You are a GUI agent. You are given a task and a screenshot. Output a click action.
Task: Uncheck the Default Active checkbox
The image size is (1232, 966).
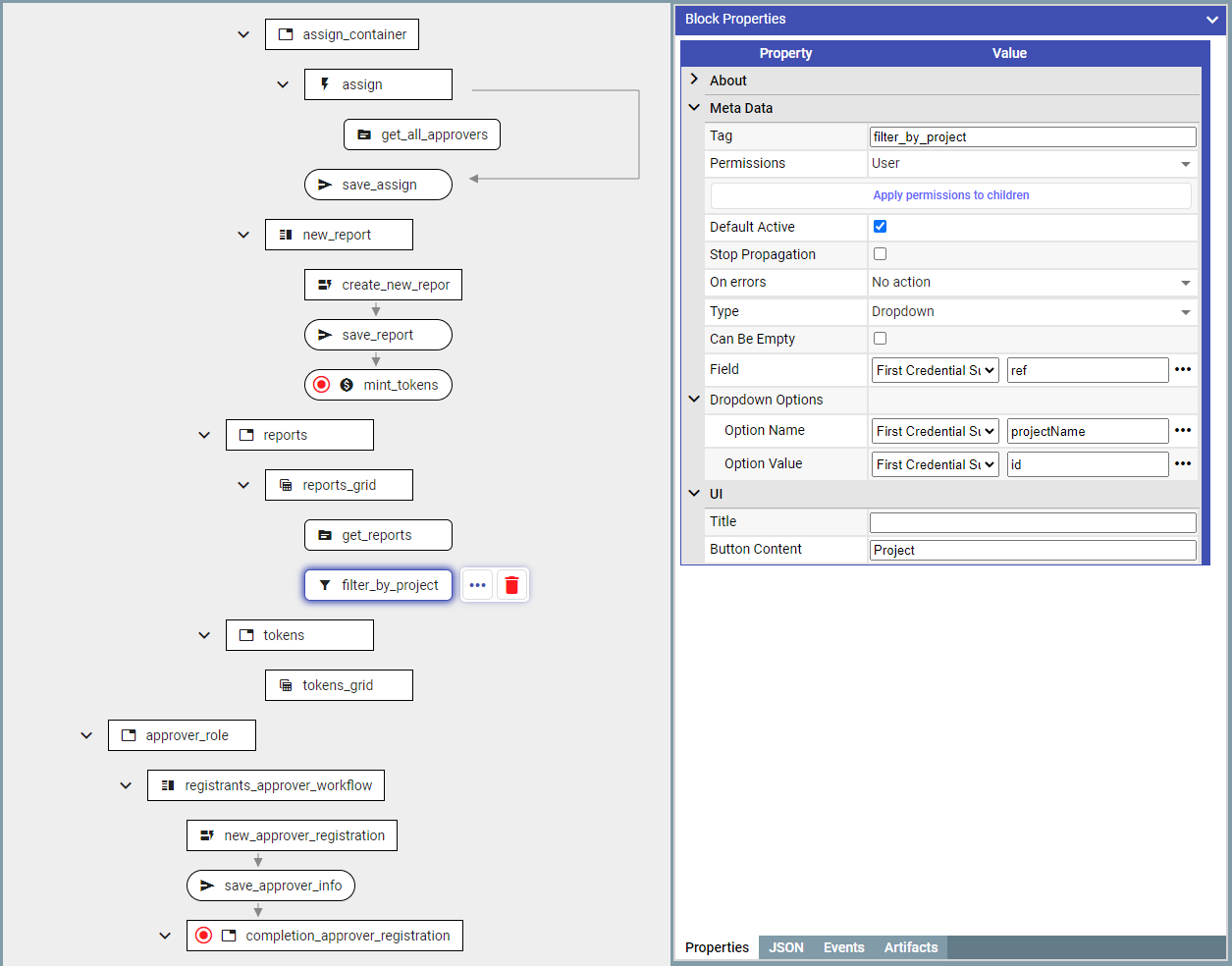tap(880, 227)
